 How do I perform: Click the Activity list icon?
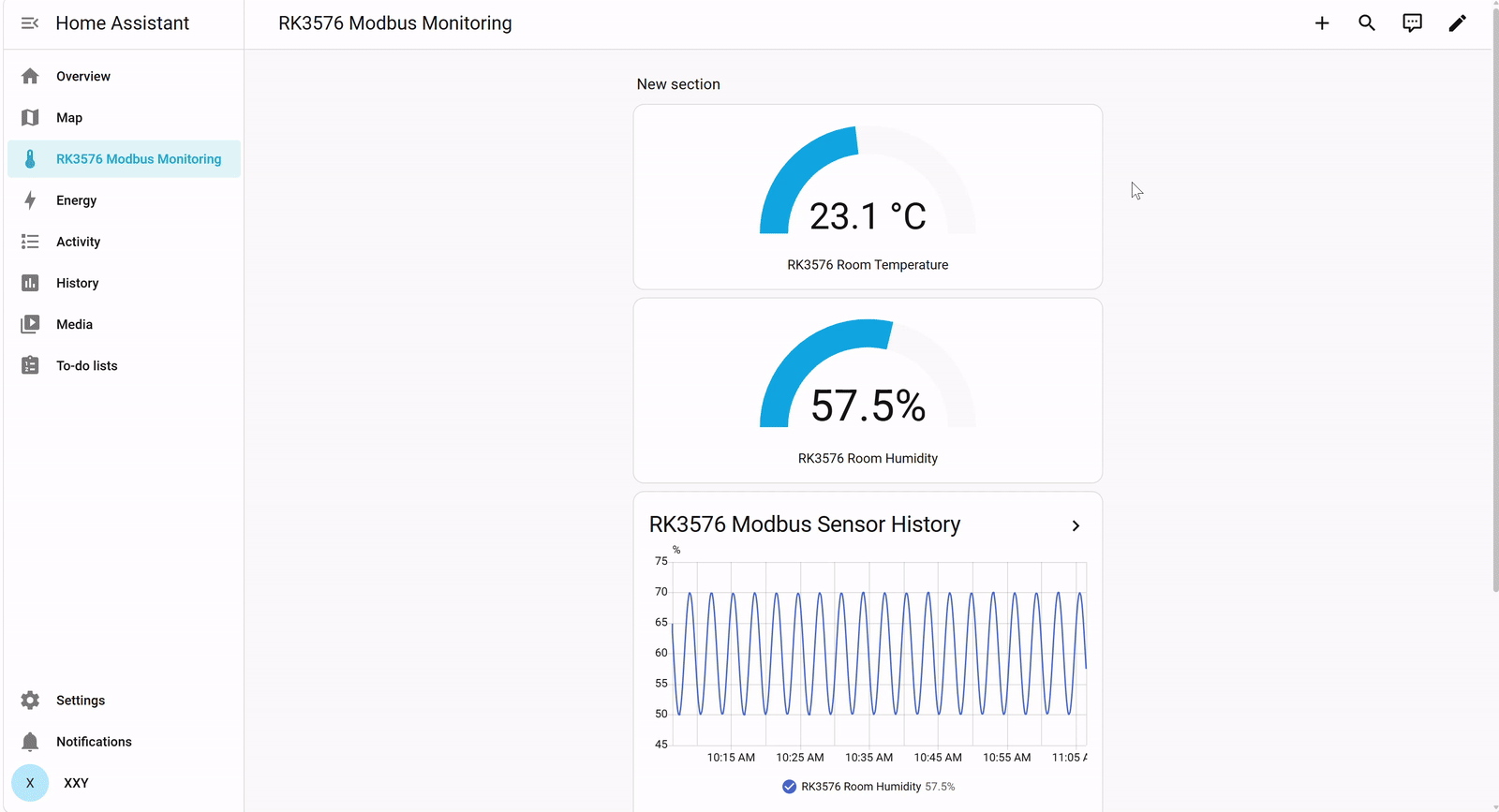click(30, 242)
